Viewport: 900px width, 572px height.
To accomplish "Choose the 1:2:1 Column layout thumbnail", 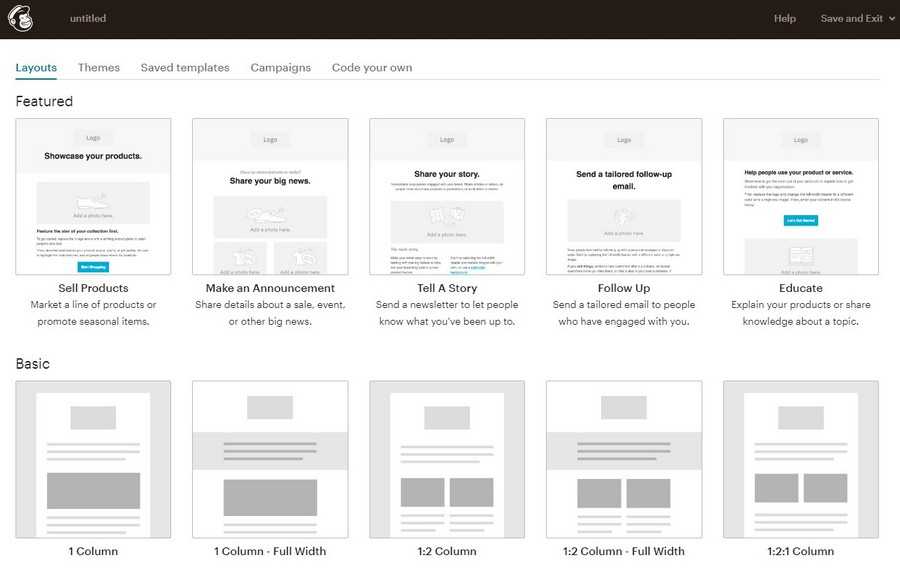I will pyautogui.click(x=801, y=459).
